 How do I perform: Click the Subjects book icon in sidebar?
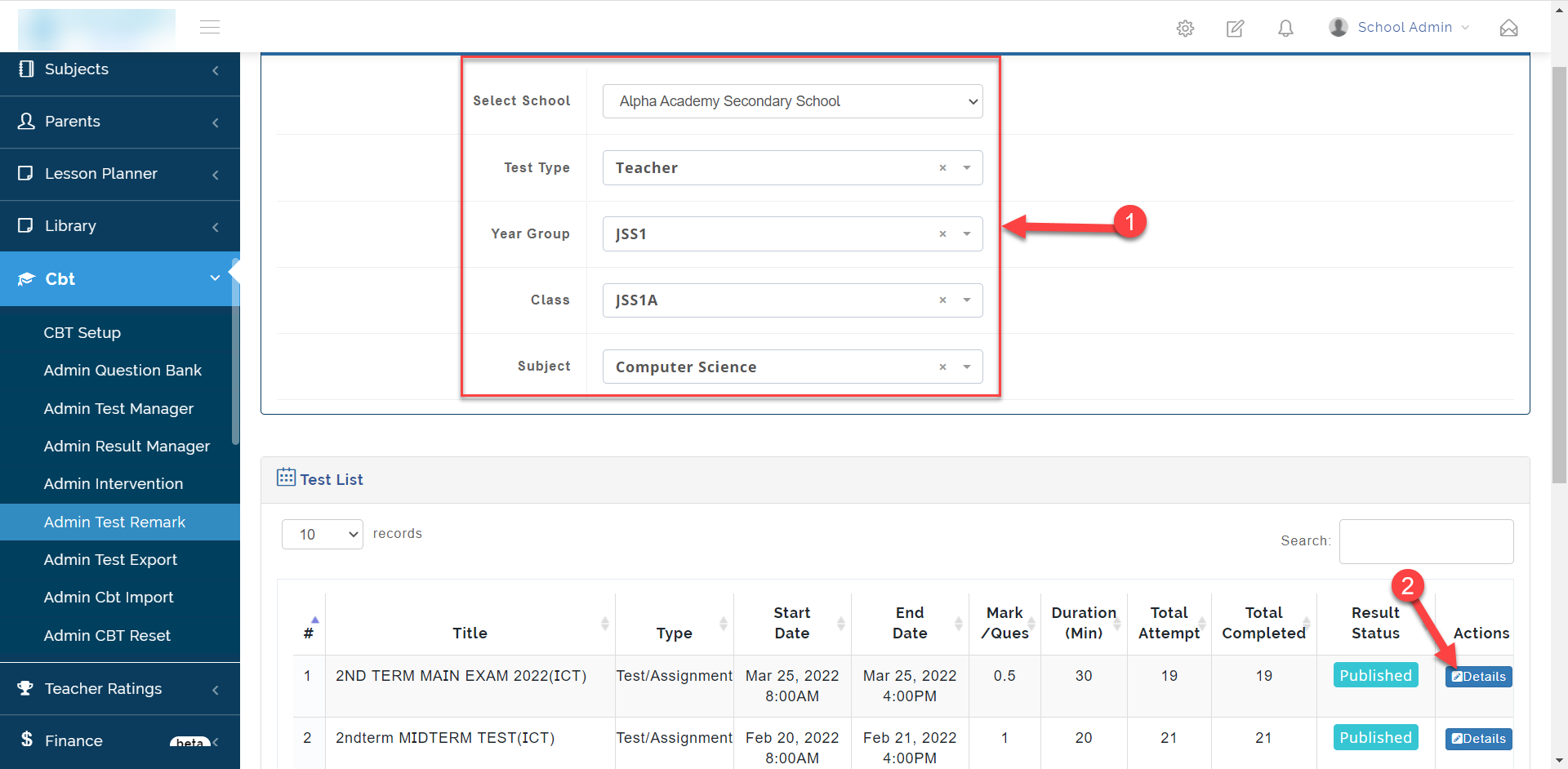(x=26, y=69)
